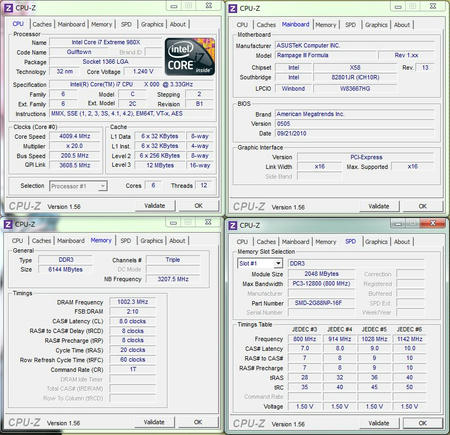Click the CPU-Z icon in SPD window title
Image resolution: width=450 pixels, height=435 pixels.
233,226
